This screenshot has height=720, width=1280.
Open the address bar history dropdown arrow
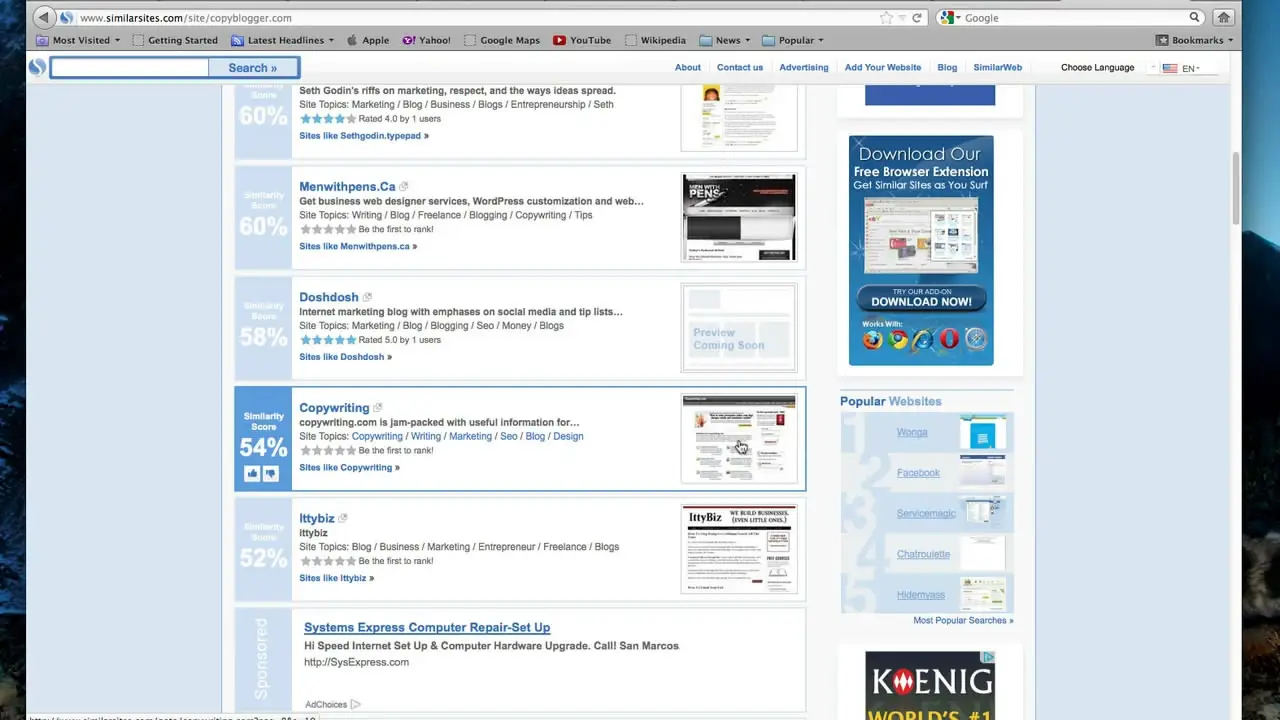tap(902, 18)
